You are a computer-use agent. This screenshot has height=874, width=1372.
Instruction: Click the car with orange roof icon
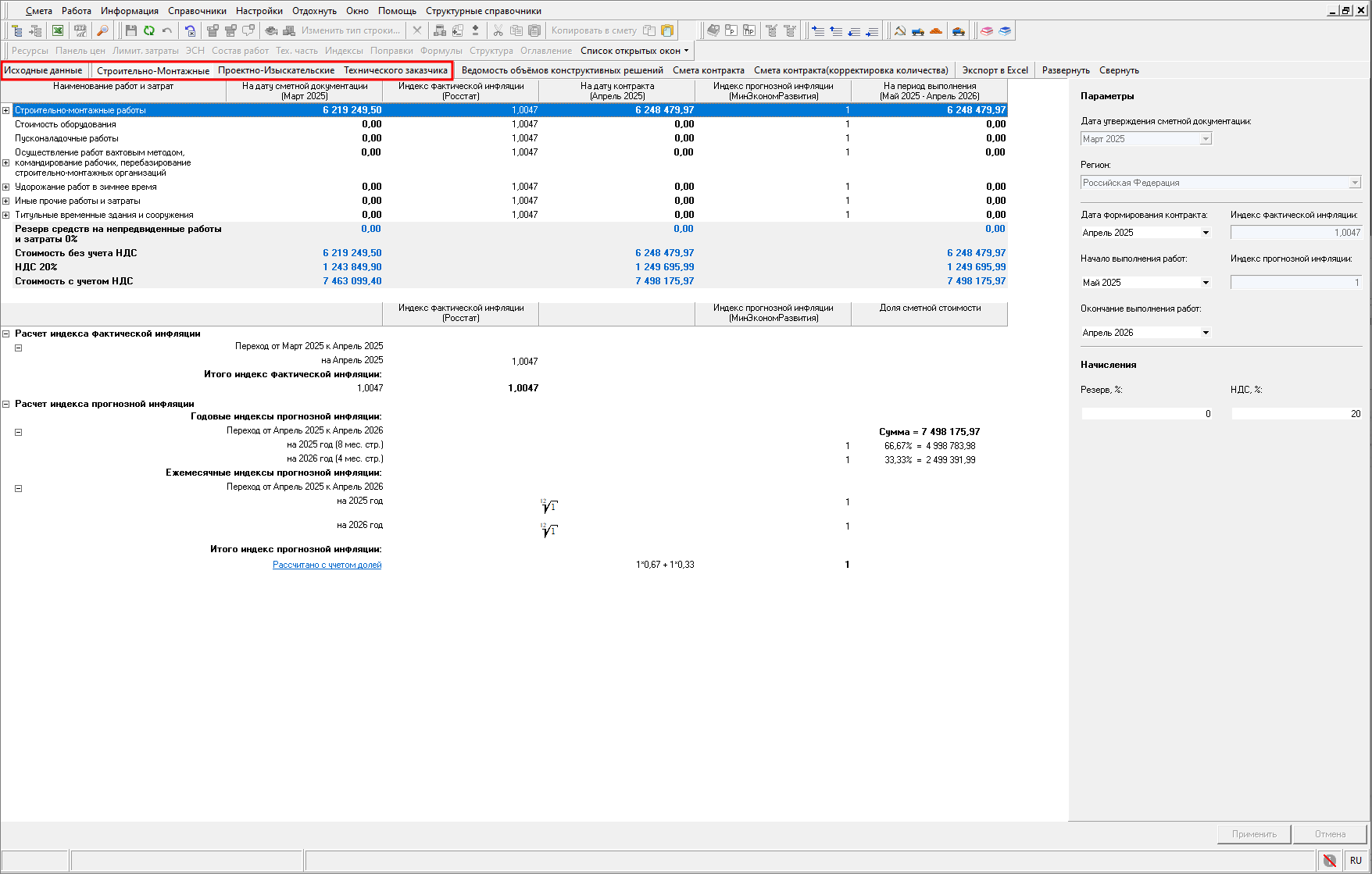pos(959,30)
